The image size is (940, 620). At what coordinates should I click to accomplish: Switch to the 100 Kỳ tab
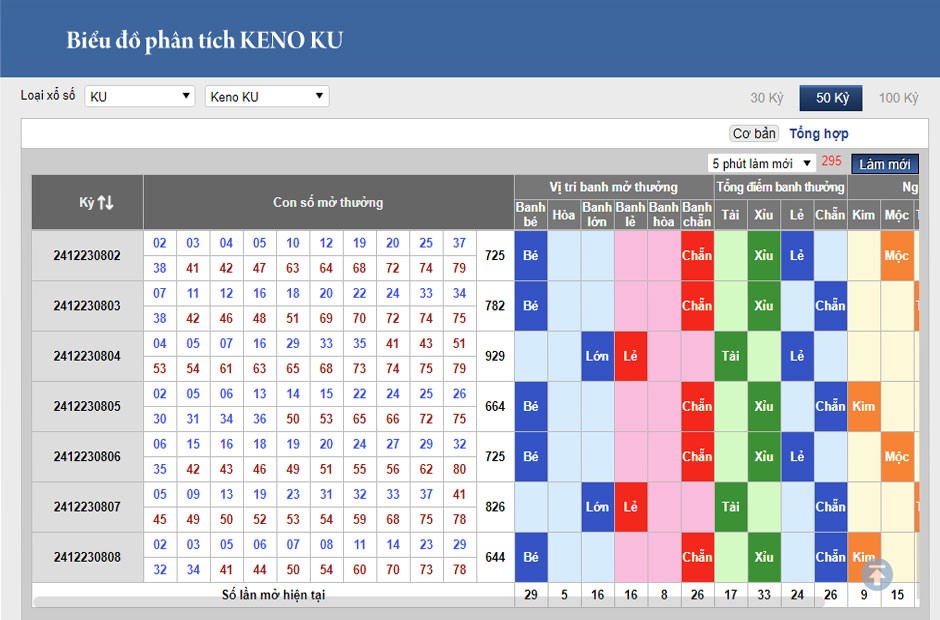pyautogui.click(x=898, y=98)
